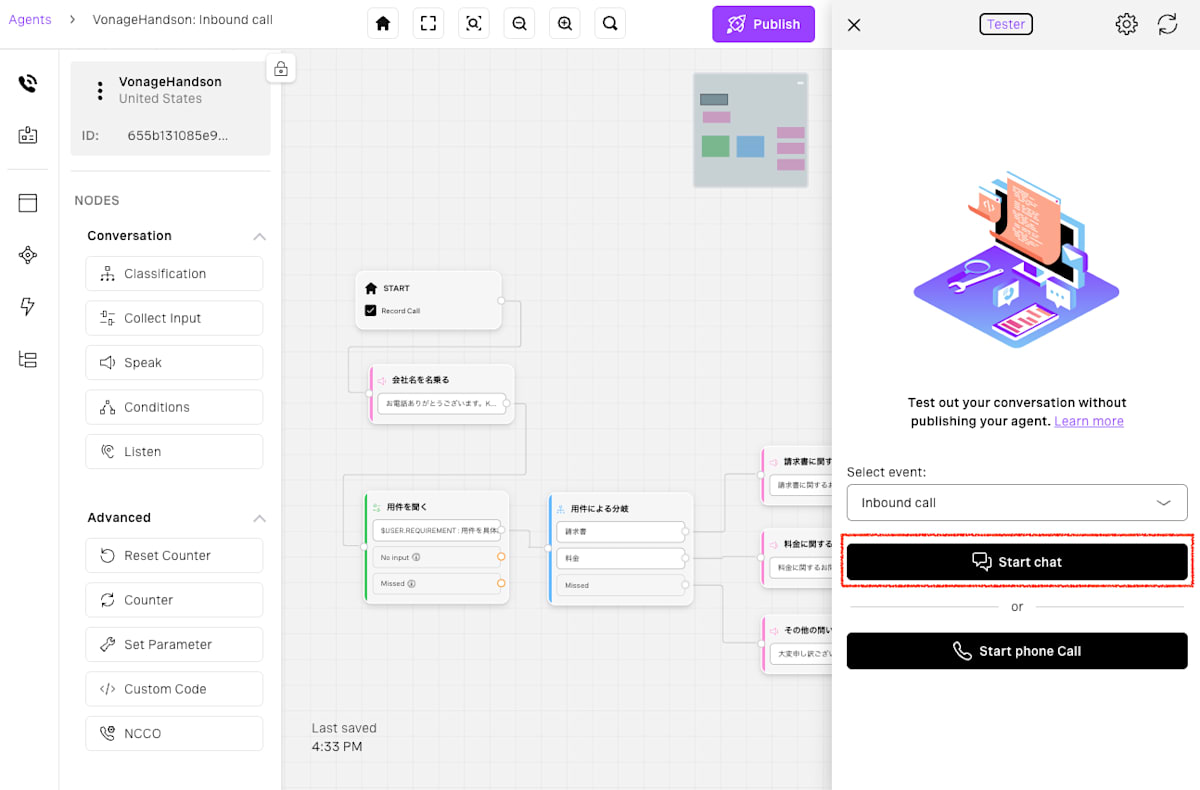Select the その他の問い node
Viewport: 1200px width, 790px height.
[x=797, y=644]
